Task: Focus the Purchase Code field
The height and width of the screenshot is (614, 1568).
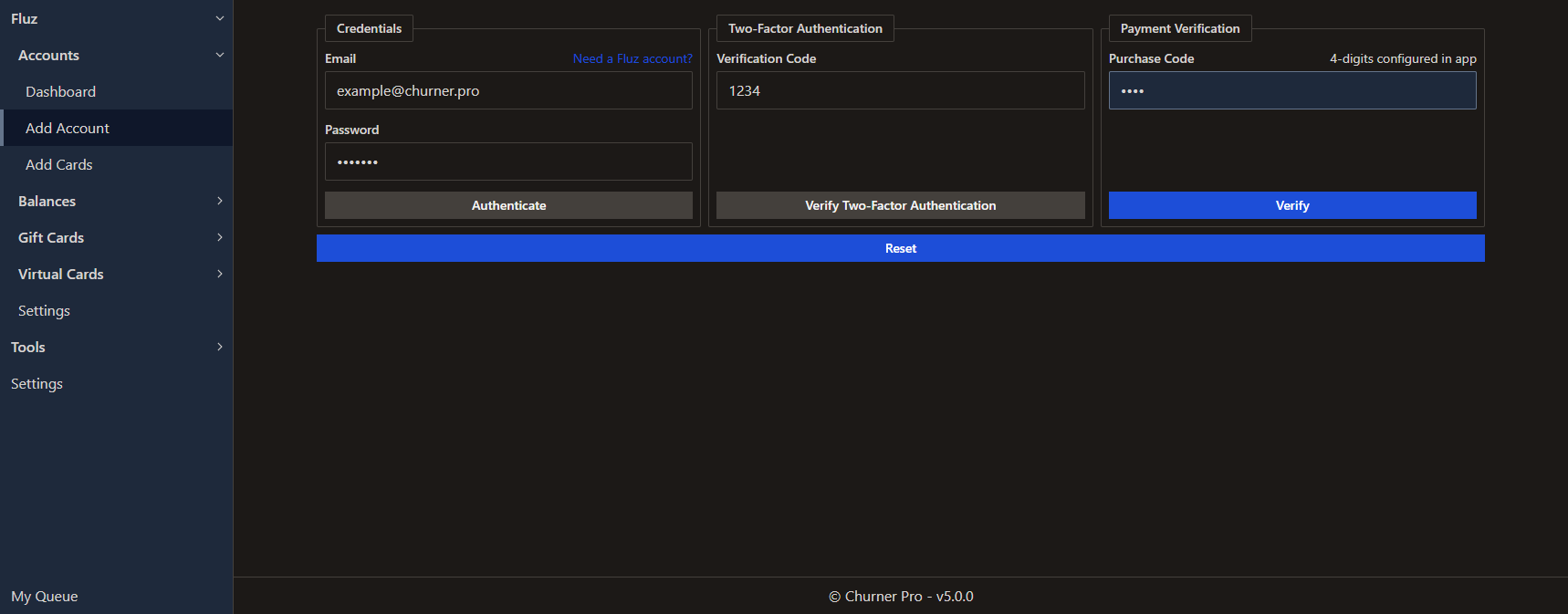Action: click(x=1291, y=91)
